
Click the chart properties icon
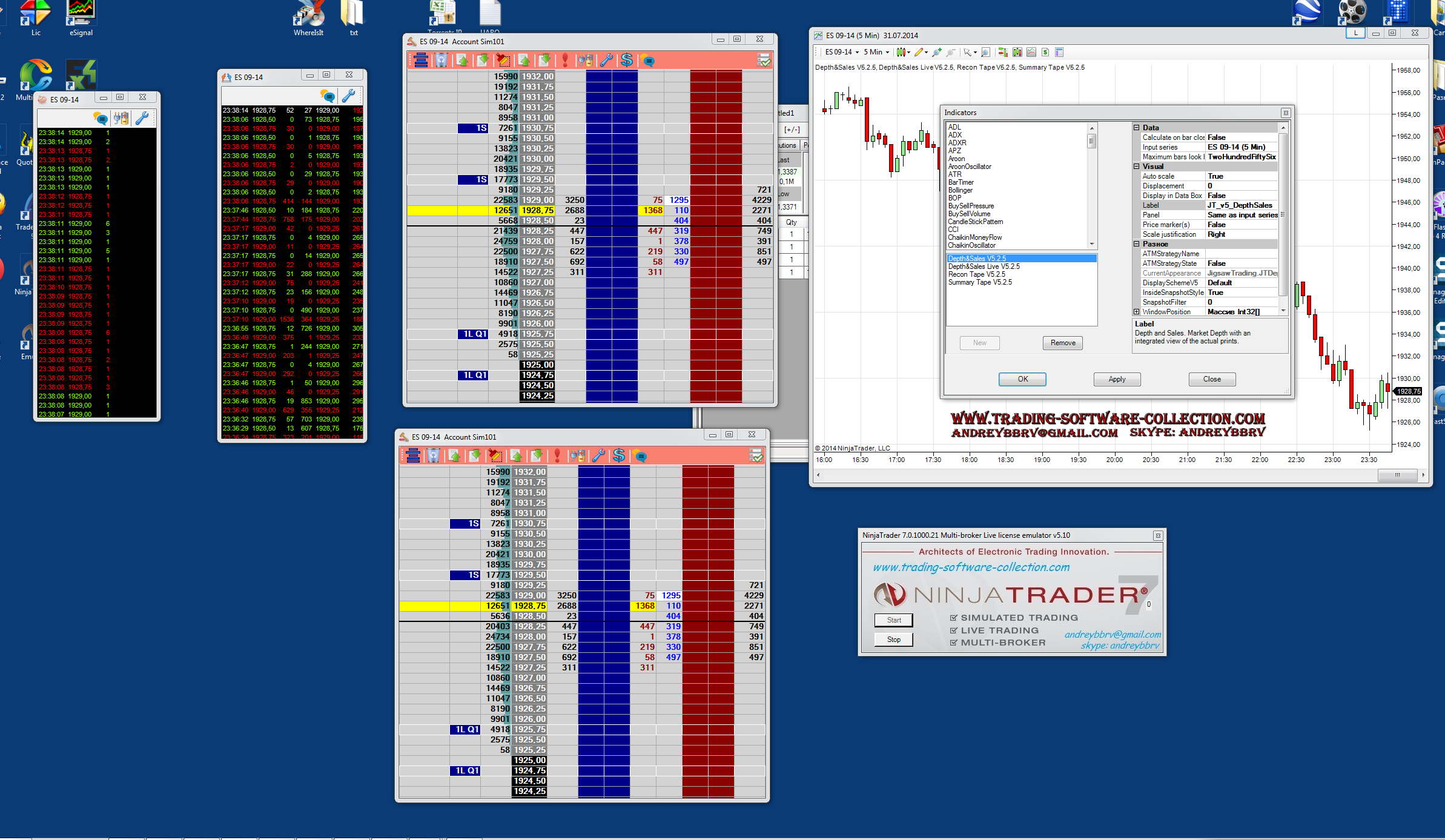coord(1059,52)
